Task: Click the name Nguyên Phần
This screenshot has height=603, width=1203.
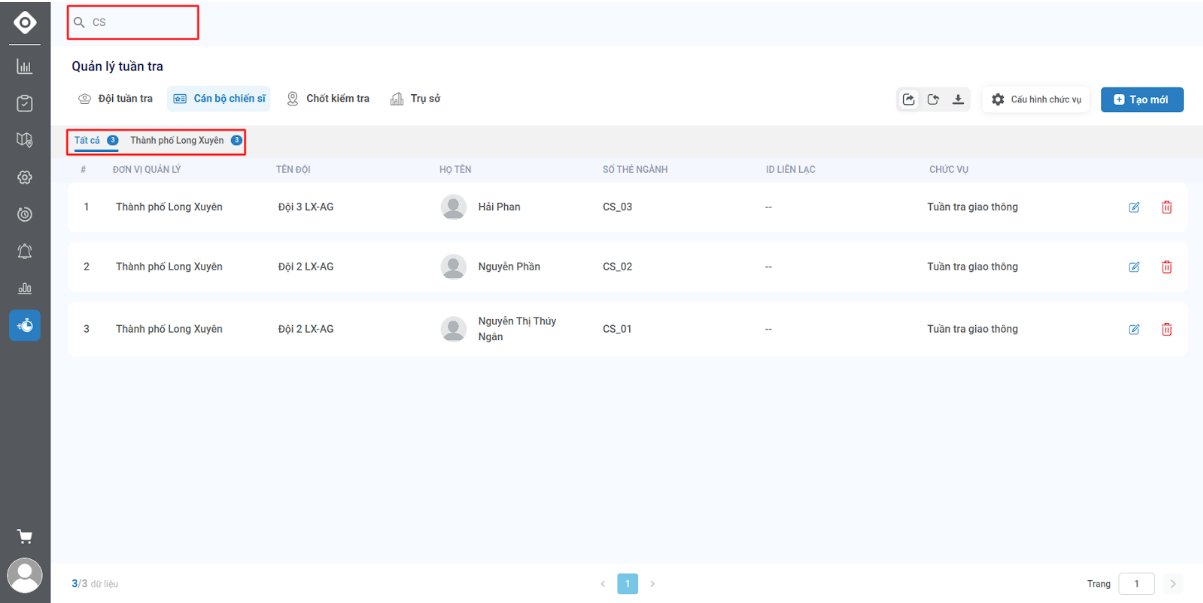Action: point(509,267)
